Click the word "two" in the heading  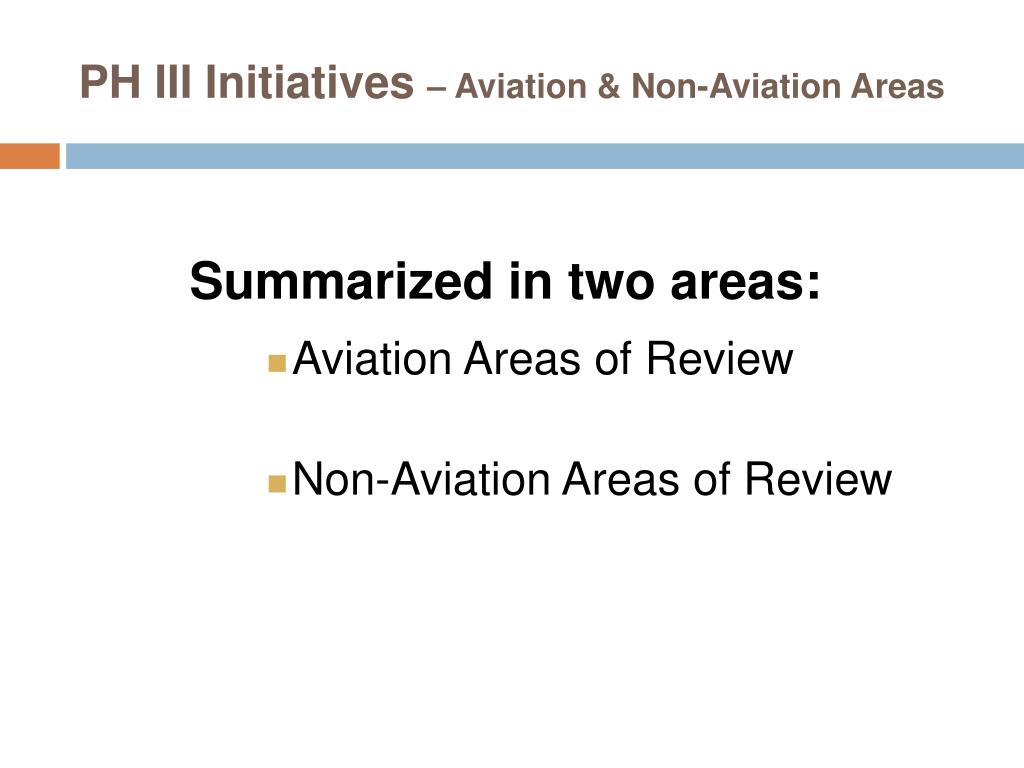[611, 282]
